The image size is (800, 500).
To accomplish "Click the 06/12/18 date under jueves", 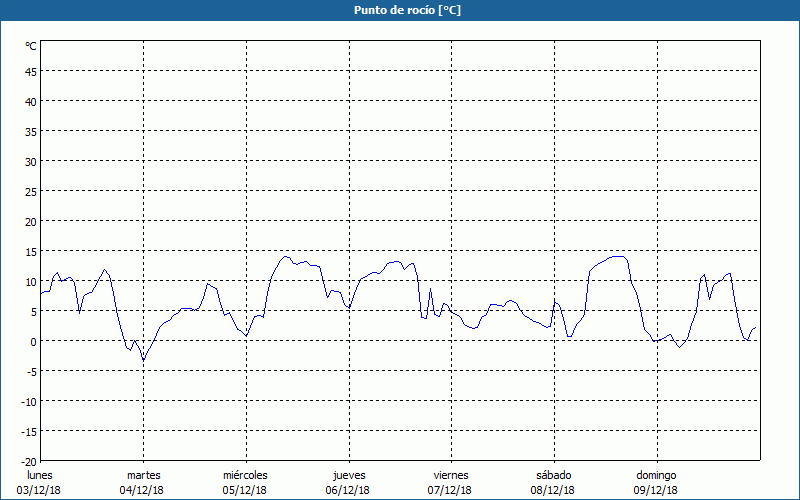I will point(348,490).
